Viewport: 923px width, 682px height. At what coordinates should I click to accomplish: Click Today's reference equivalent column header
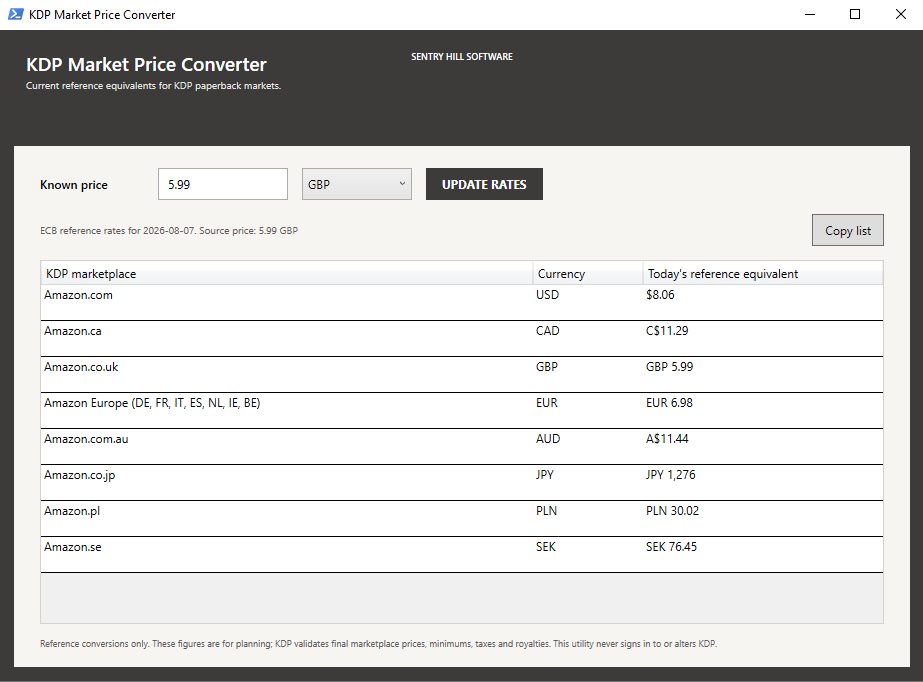[x=762, y=274]
